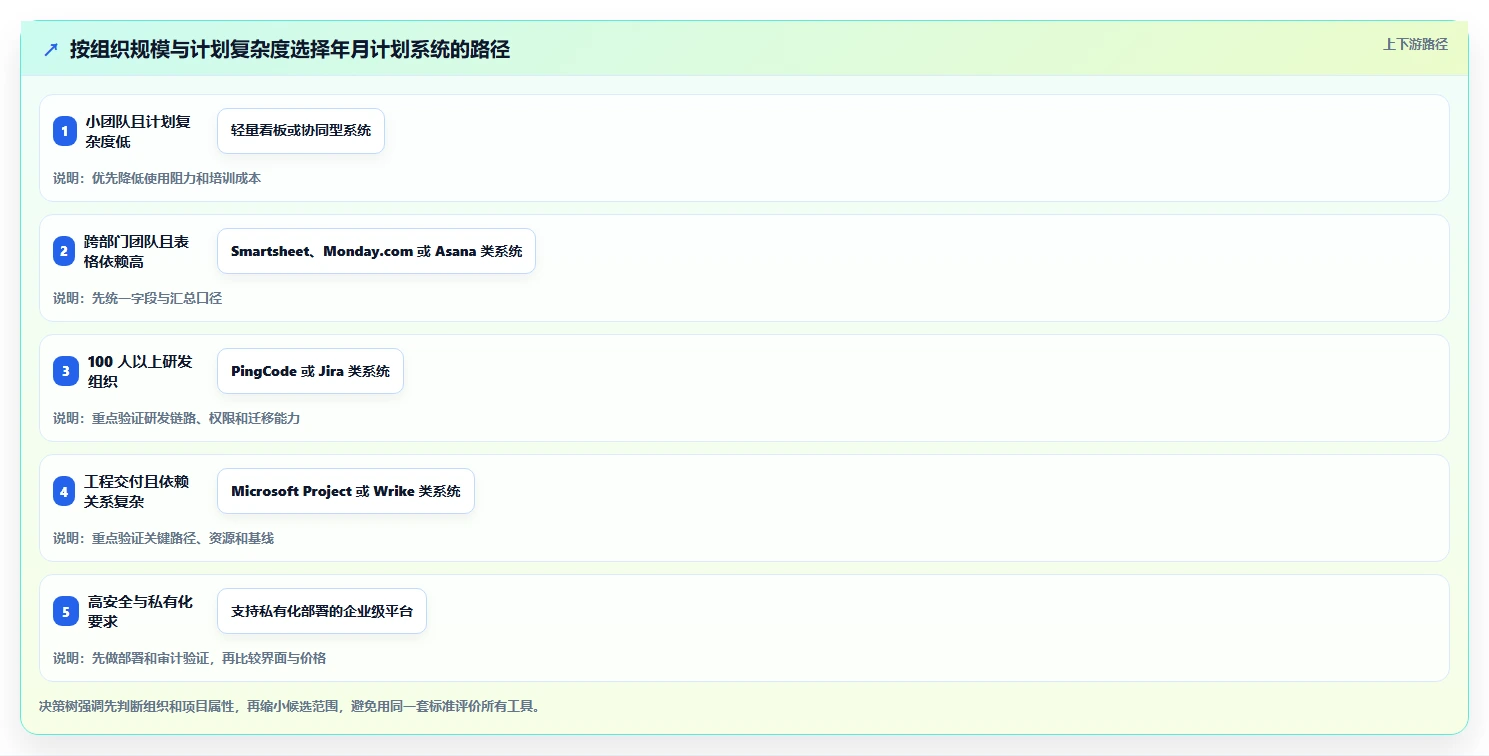Select 轻量看板或协同型系统 chip
Image resolution: width=1489 pixels, height=756 pixels.
(301, 131)
